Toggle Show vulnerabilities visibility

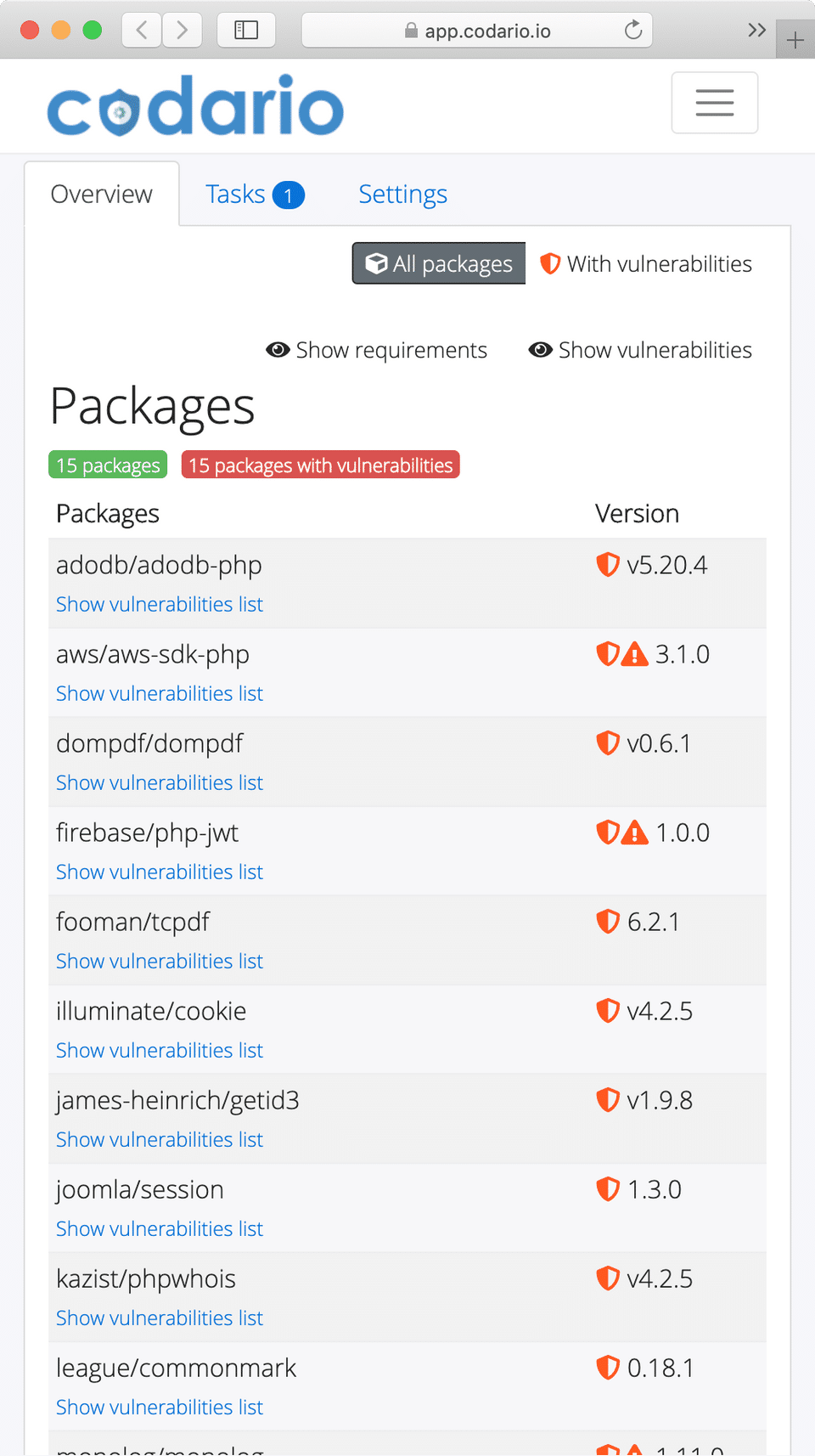coord(640,350)
